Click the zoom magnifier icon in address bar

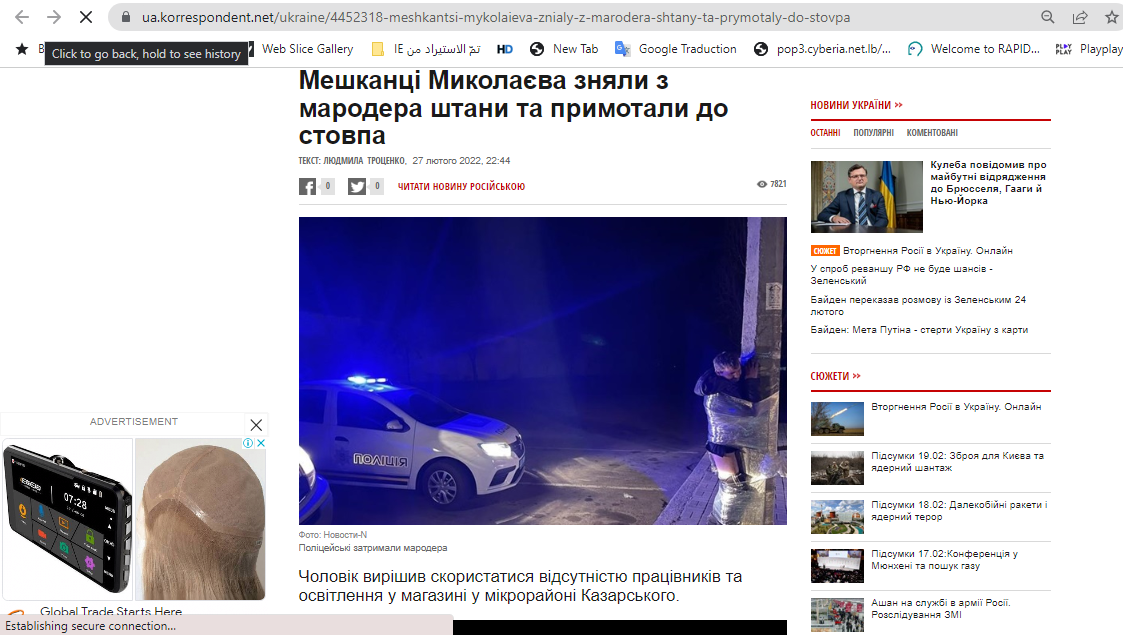click(x=1048, y=17)
